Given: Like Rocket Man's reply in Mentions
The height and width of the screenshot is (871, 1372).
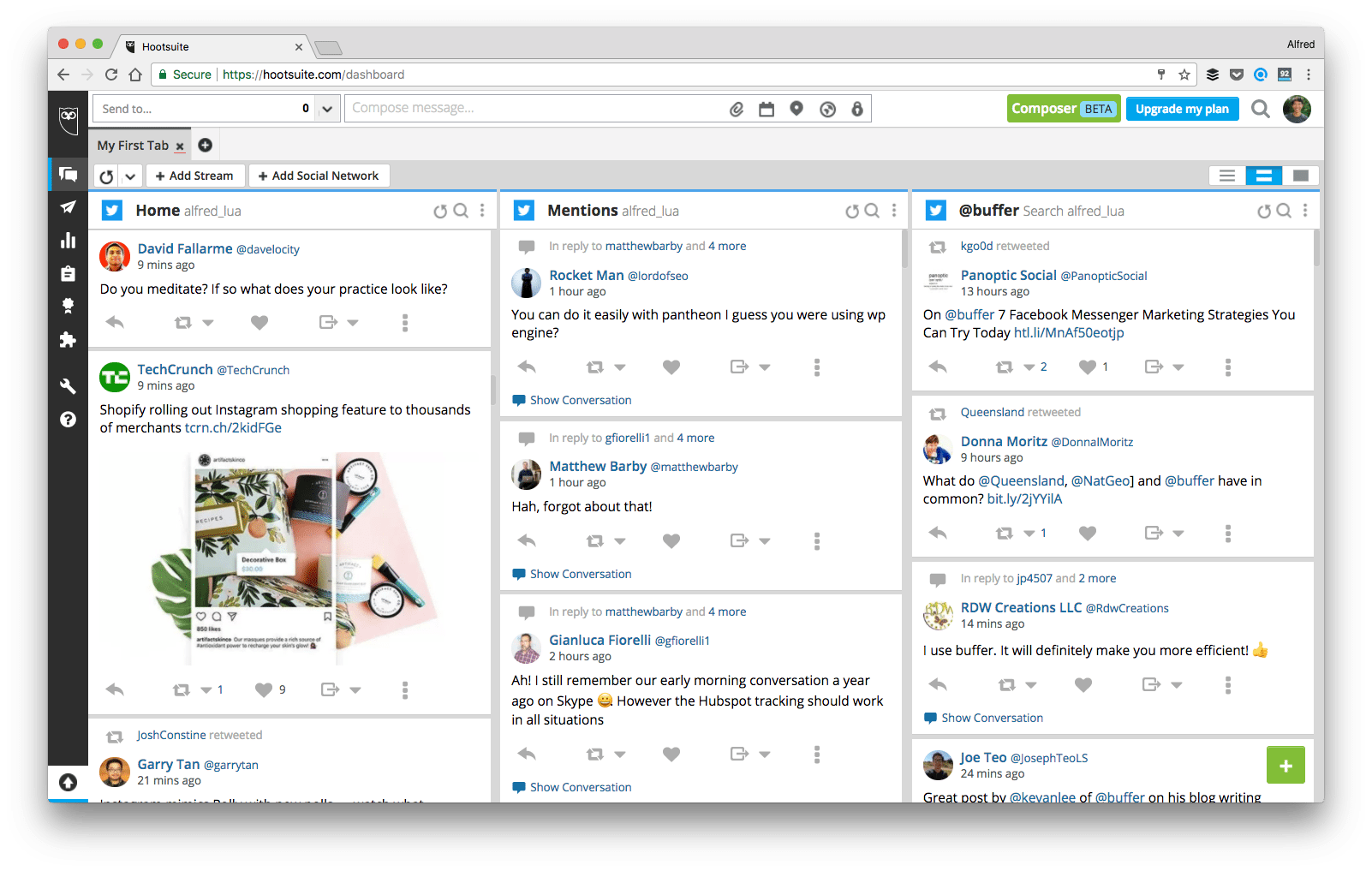Looking at the screenshot, I should pos(671,367).
